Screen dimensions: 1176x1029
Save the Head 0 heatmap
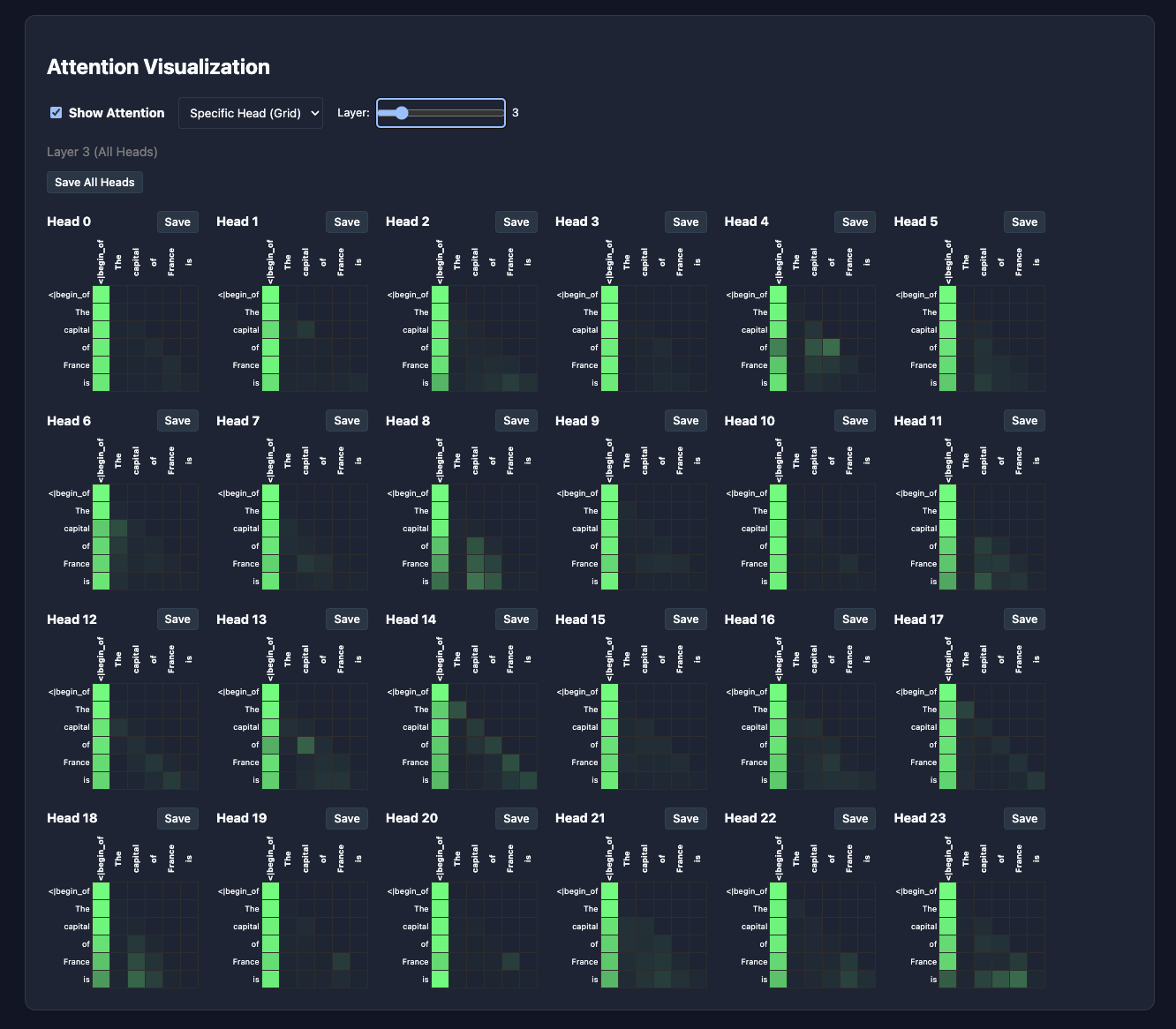pyautogui.click(x=177, y=222)
